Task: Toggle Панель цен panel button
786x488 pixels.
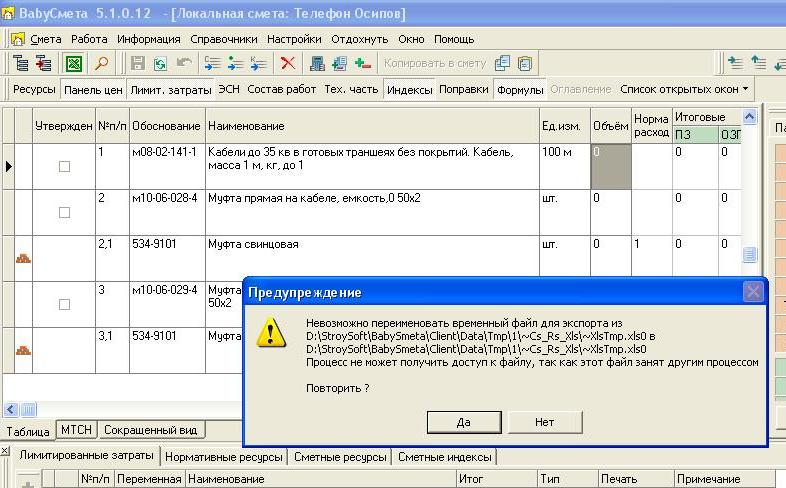Action: coord(93,90)
